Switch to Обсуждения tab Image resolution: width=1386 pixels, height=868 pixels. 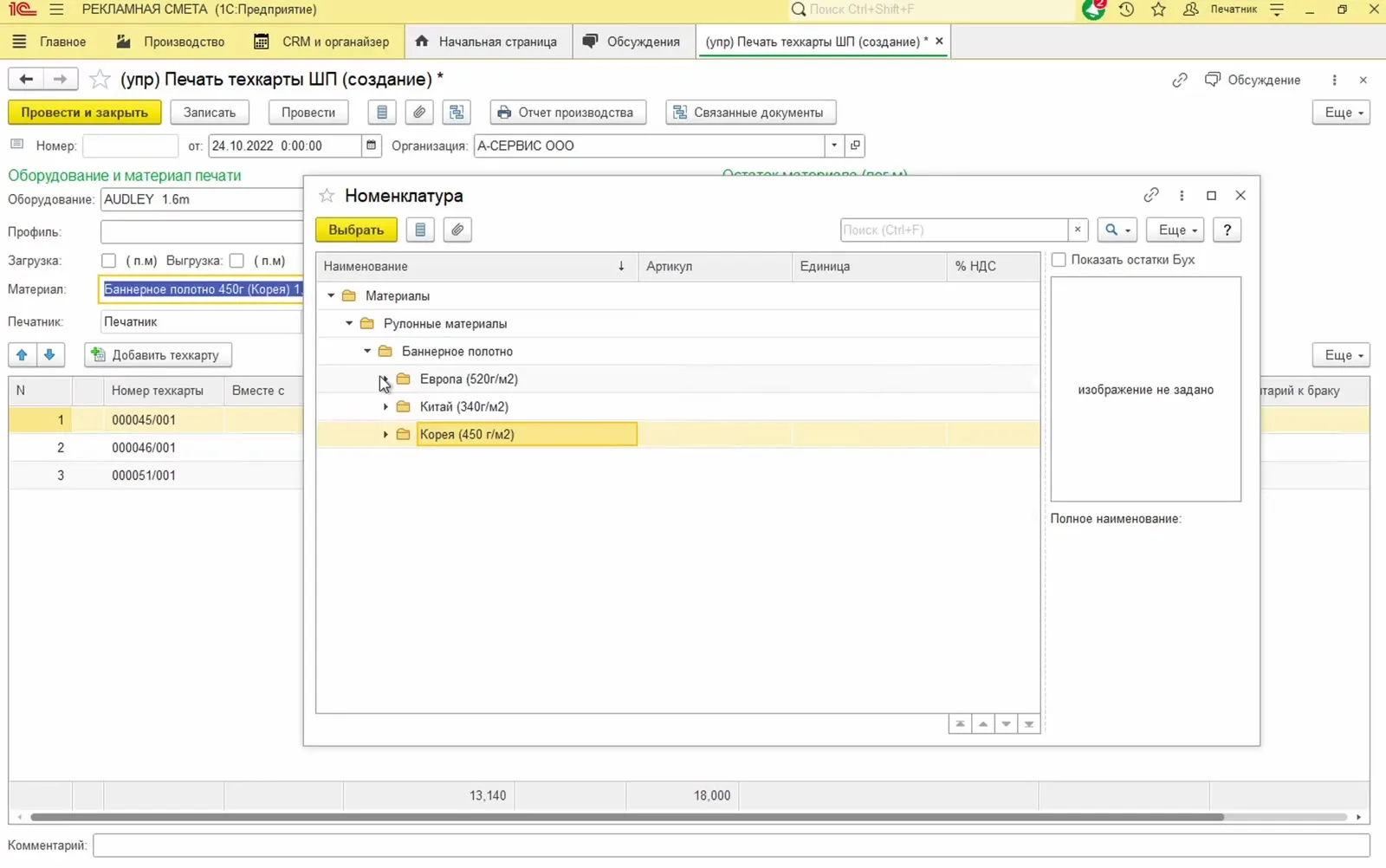pyautogui.click(x=633, y=42)
